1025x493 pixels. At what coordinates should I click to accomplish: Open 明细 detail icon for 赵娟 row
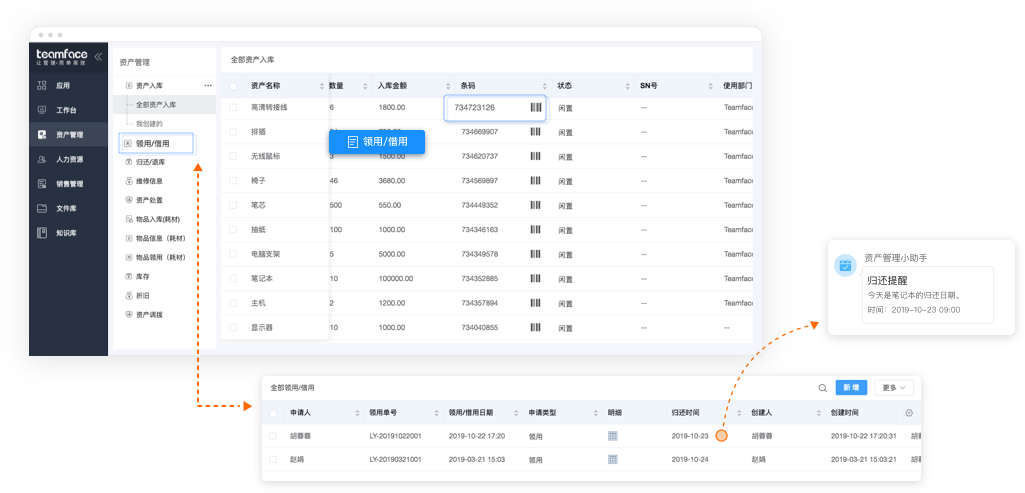point(613,460)
